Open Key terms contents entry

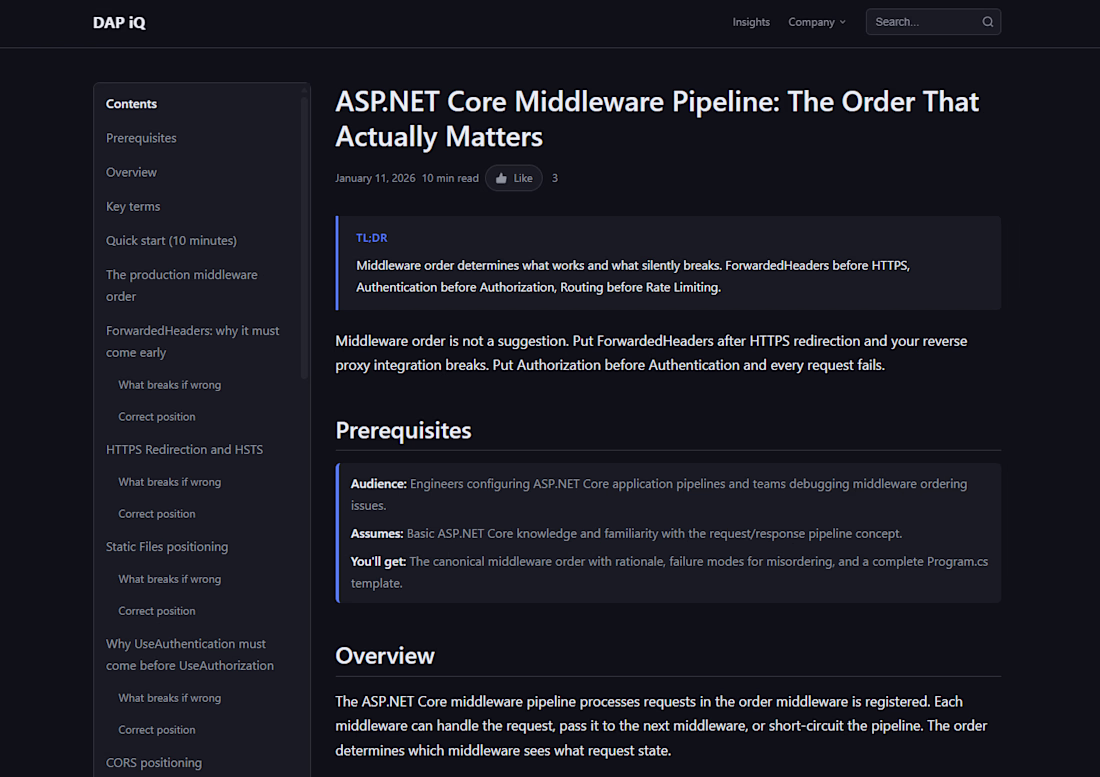pyautogui.click(x=133, y=206)
